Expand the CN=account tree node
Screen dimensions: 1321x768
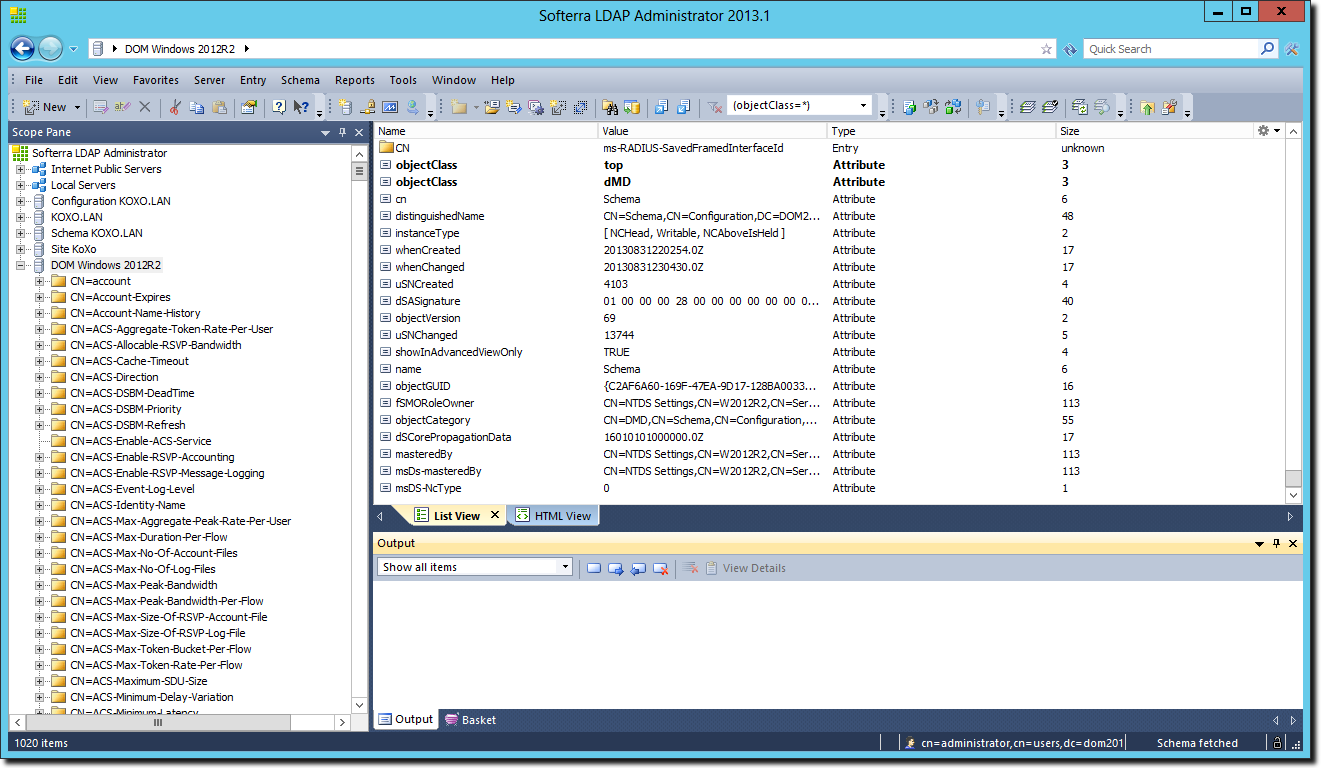pyautogui.click(x=40, y=281)
